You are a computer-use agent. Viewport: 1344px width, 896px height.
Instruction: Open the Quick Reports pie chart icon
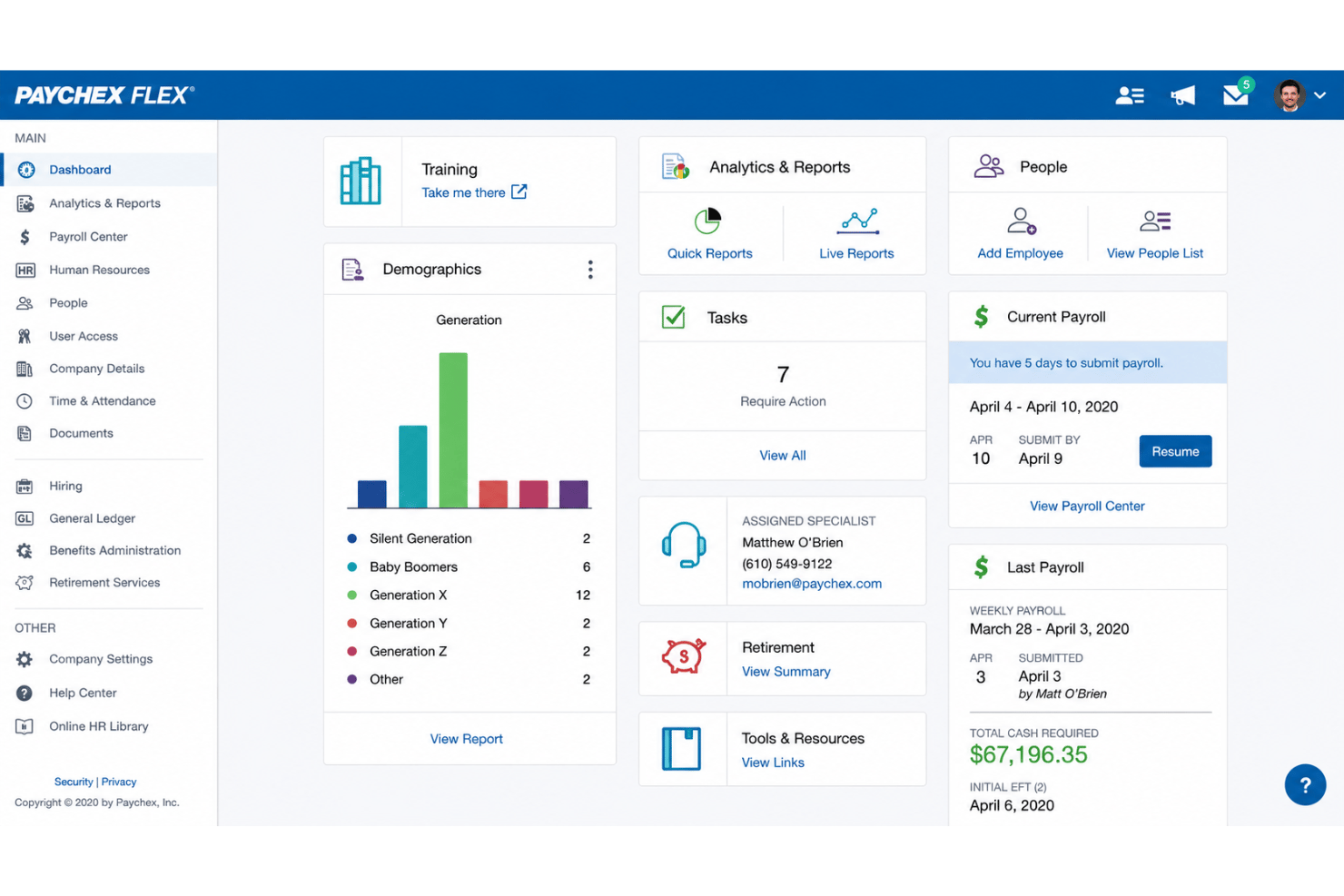click(707, 221)
